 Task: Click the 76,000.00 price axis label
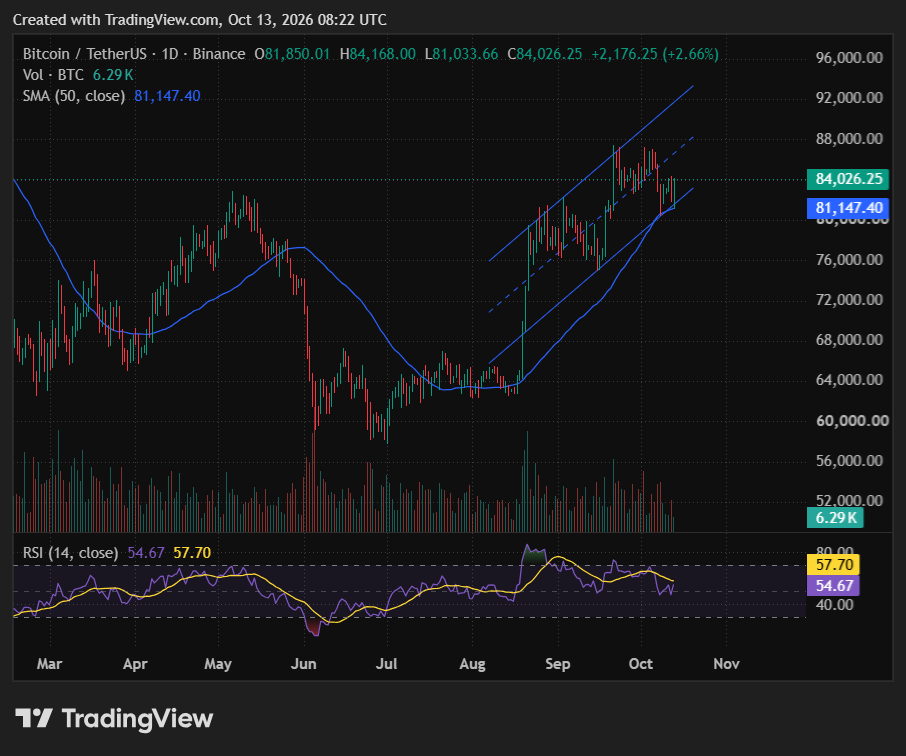tap(849, 260)
